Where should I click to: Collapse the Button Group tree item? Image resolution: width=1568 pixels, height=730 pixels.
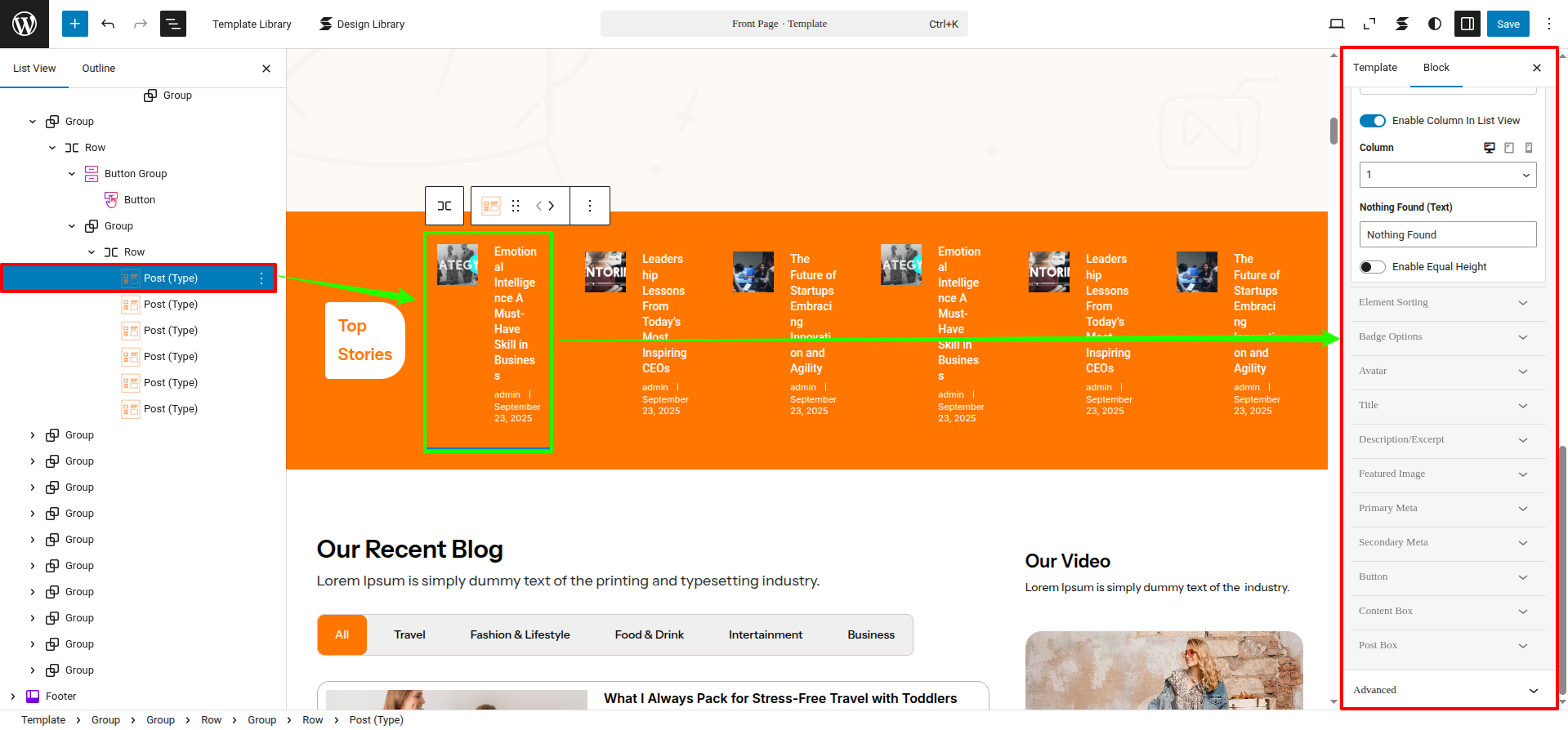(x=72, y=174)
